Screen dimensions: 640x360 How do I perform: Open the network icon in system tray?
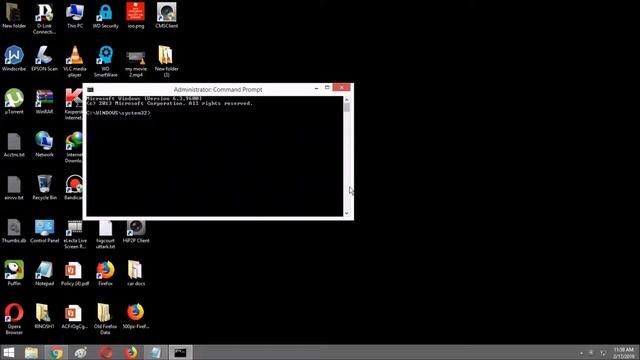pos(603,353)
